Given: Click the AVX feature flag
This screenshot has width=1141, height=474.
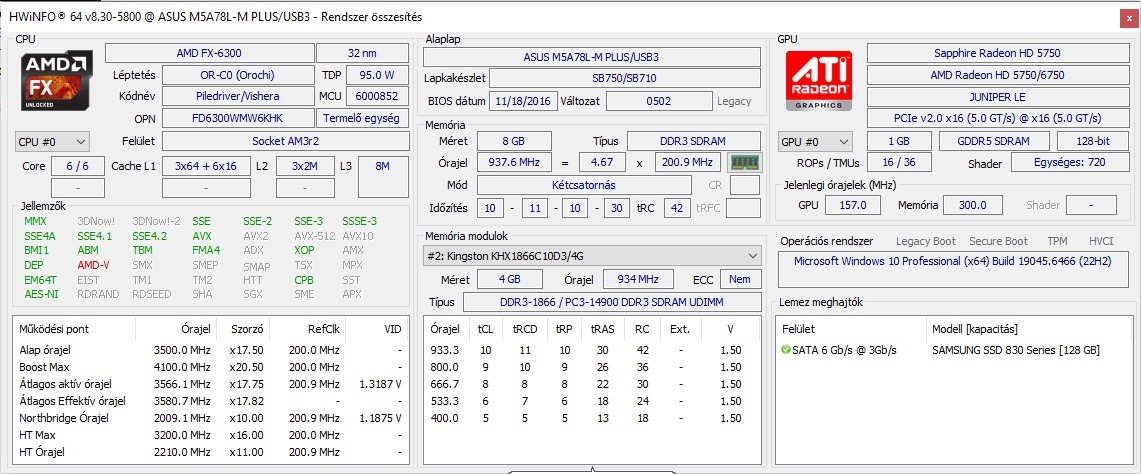Looking at the screenshot, I should [x=202, y=236].
